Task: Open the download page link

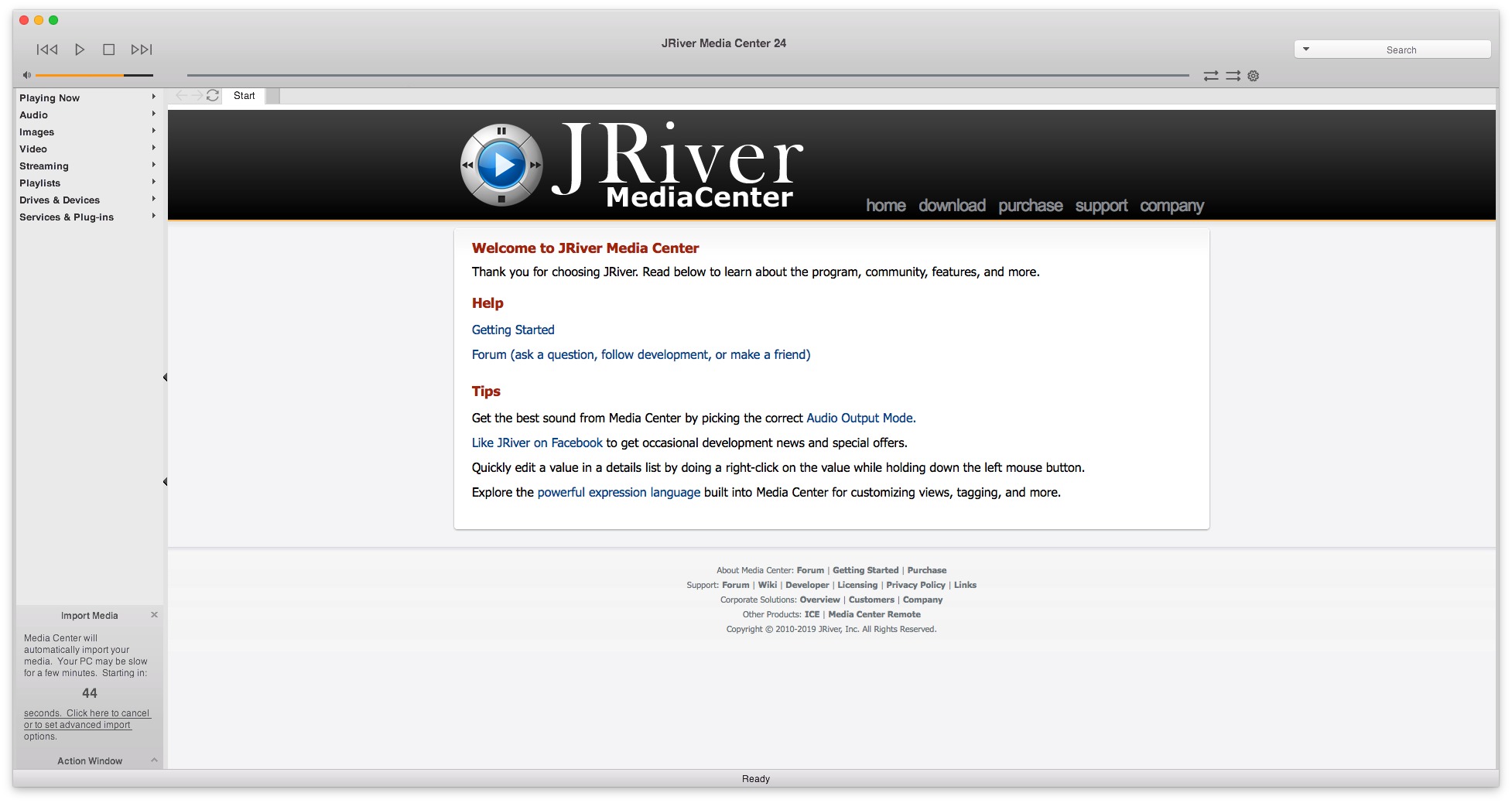Action: (953, 206)
